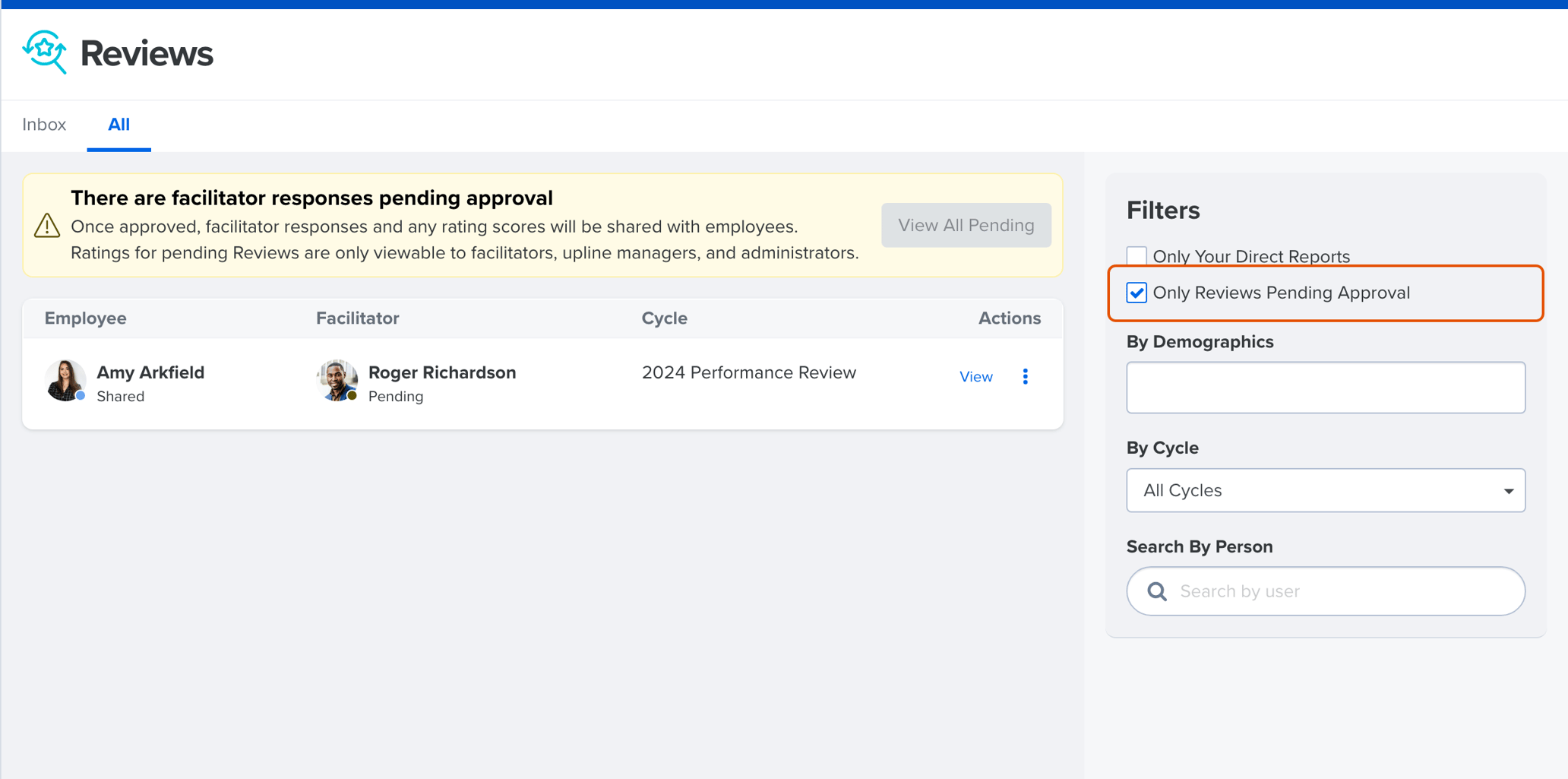Image resolution: width=1568 pixels, height=779 pixels.
Task: Click the View All Pending button
Action: tap(966, 225)
